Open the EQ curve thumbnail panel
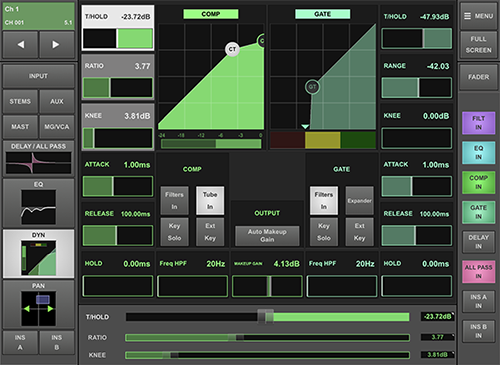Viewport: 500px width, 365px height. [x=39, y=203]
